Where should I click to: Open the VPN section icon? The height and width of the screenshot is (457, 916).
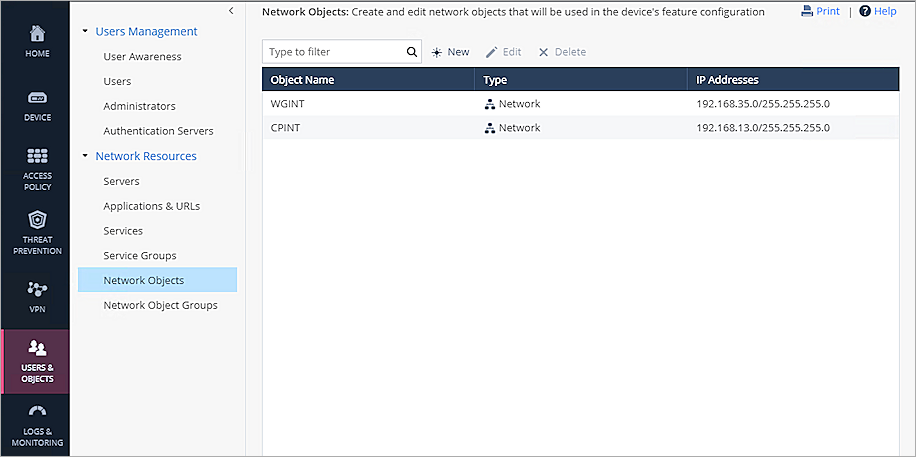click(x=37, y=289)
